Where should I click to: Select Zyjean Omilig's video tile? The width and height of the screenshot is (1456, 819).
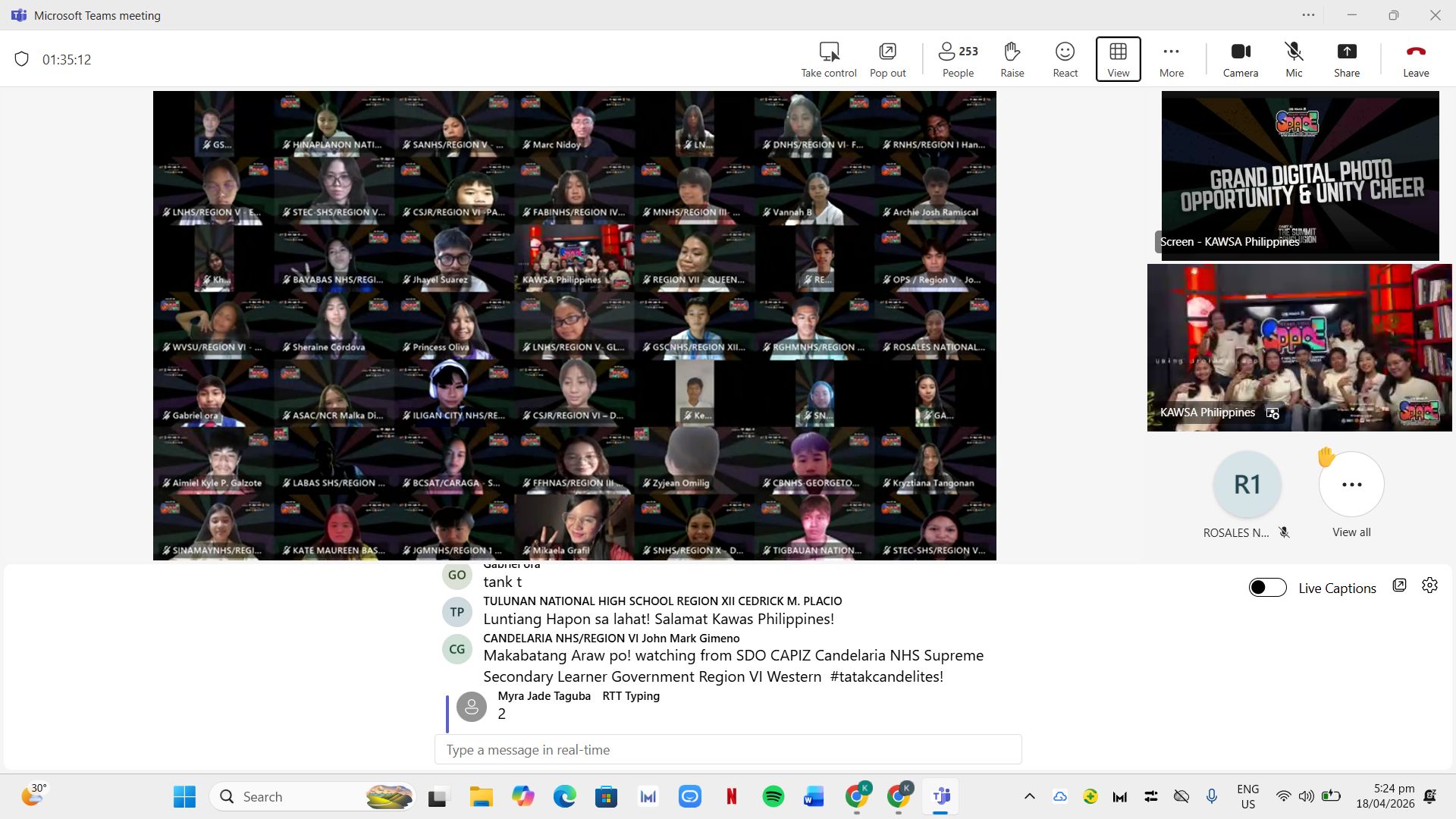tap(695, 461)
